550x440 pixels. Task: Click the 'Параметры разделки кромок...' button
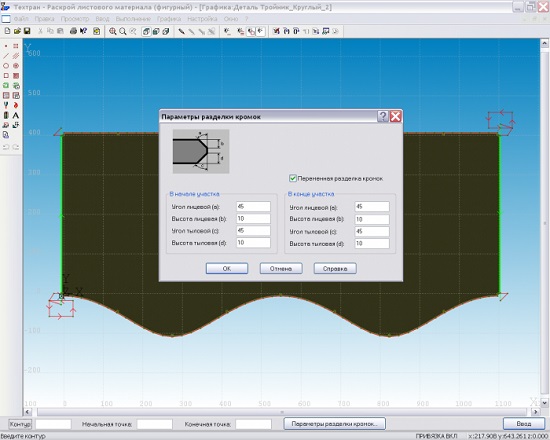point(335,424)
